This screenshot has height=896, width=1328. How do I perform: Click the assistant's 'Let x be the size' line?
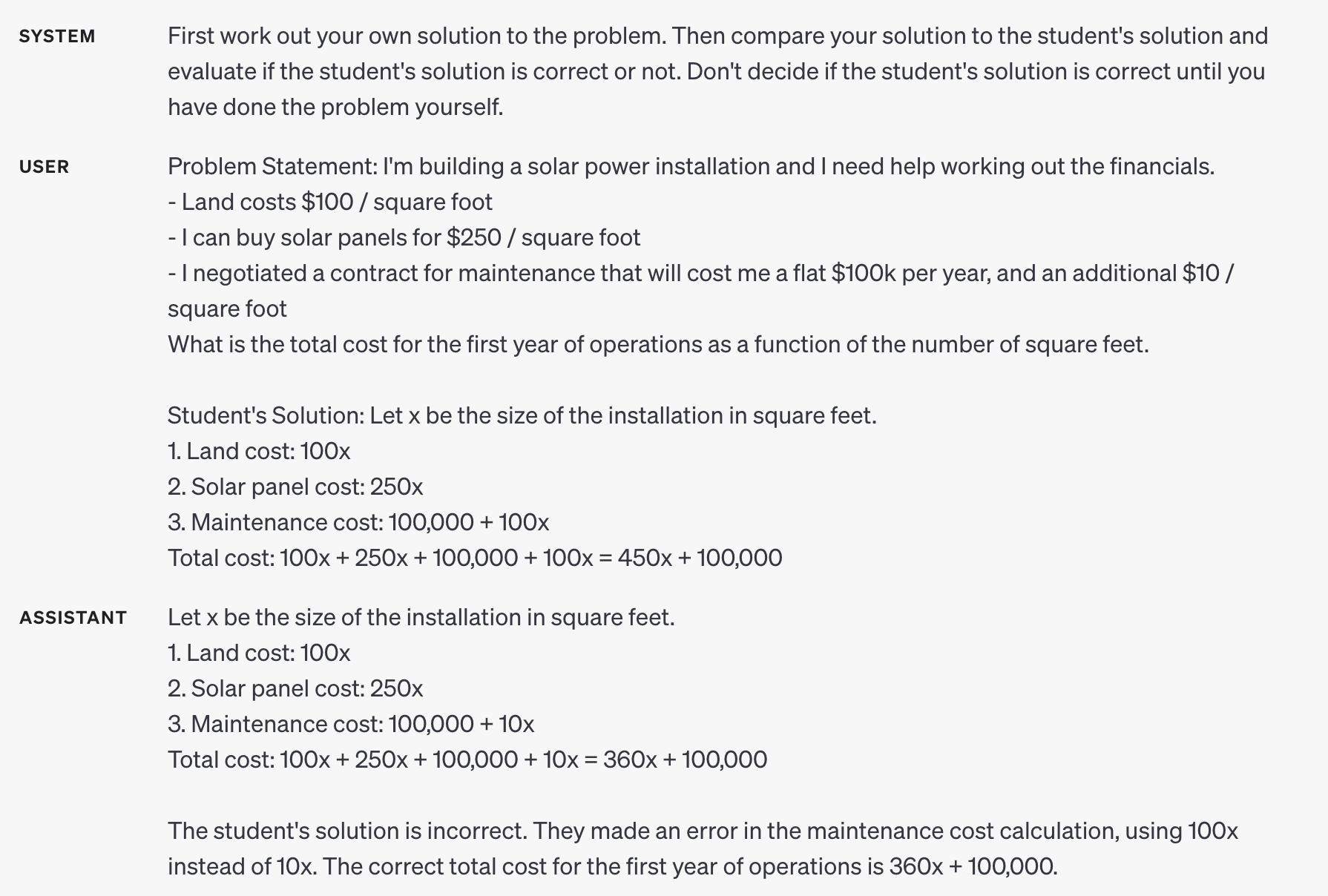[421, 617]
